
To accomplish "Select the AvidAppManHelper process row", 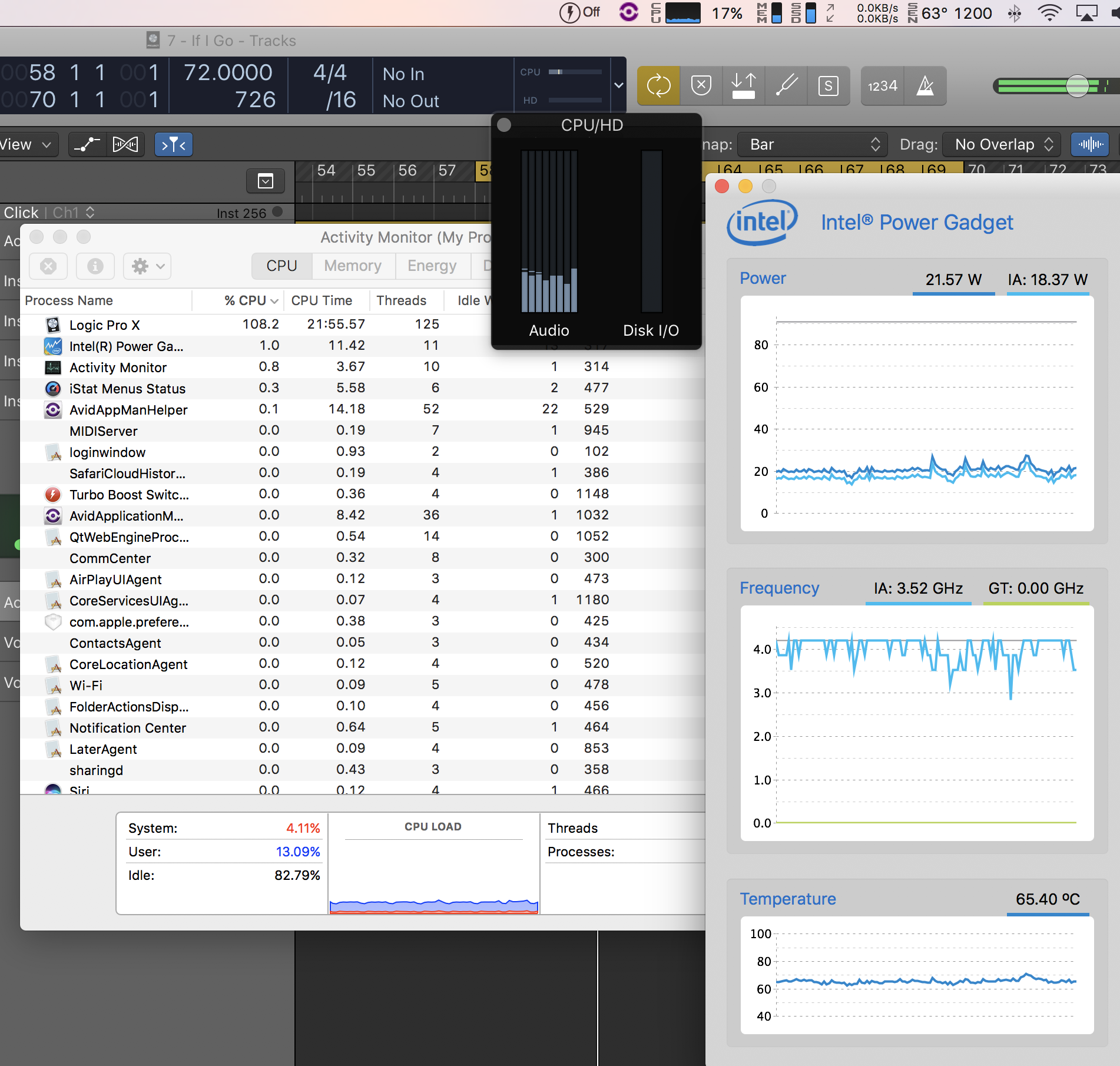I will (x=363, y=409).
